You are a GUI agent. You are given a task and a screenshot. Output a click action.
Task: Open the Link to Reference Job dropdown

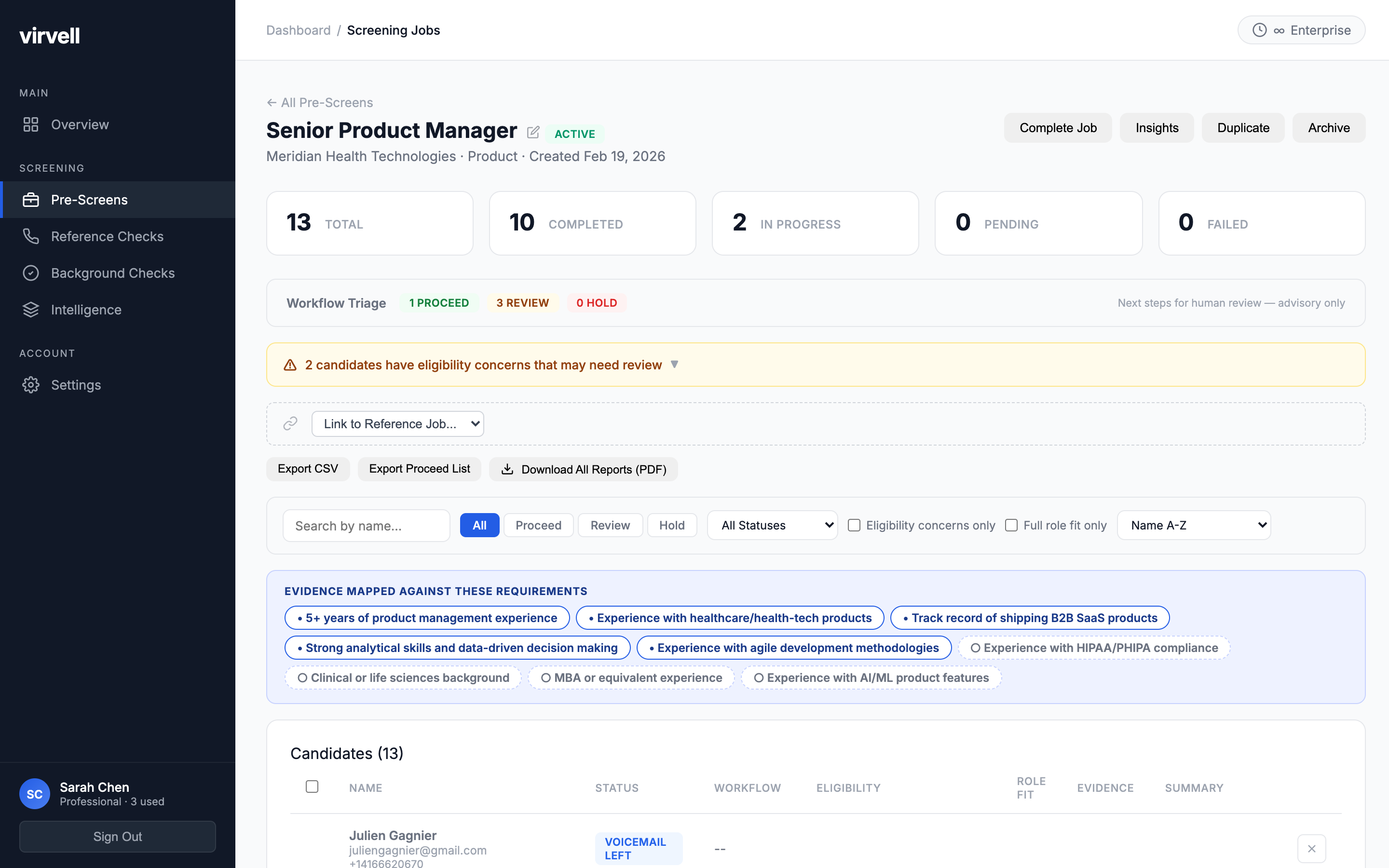pos(397,423)
